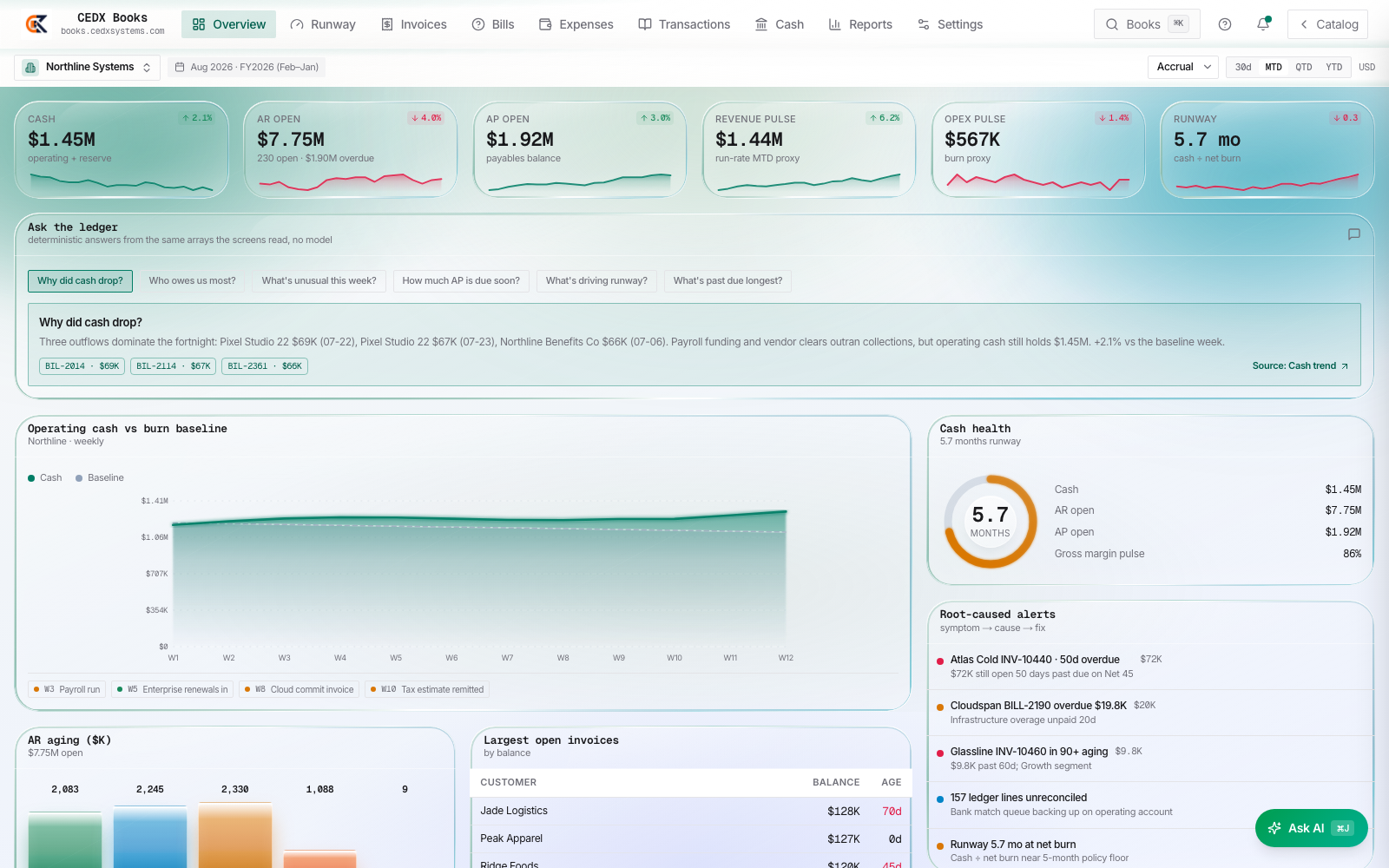Image resolution: width=1389 pixels, height=868 pixels.
Task: Select the 30d period toggle
Action: (x=1243, y=67)
